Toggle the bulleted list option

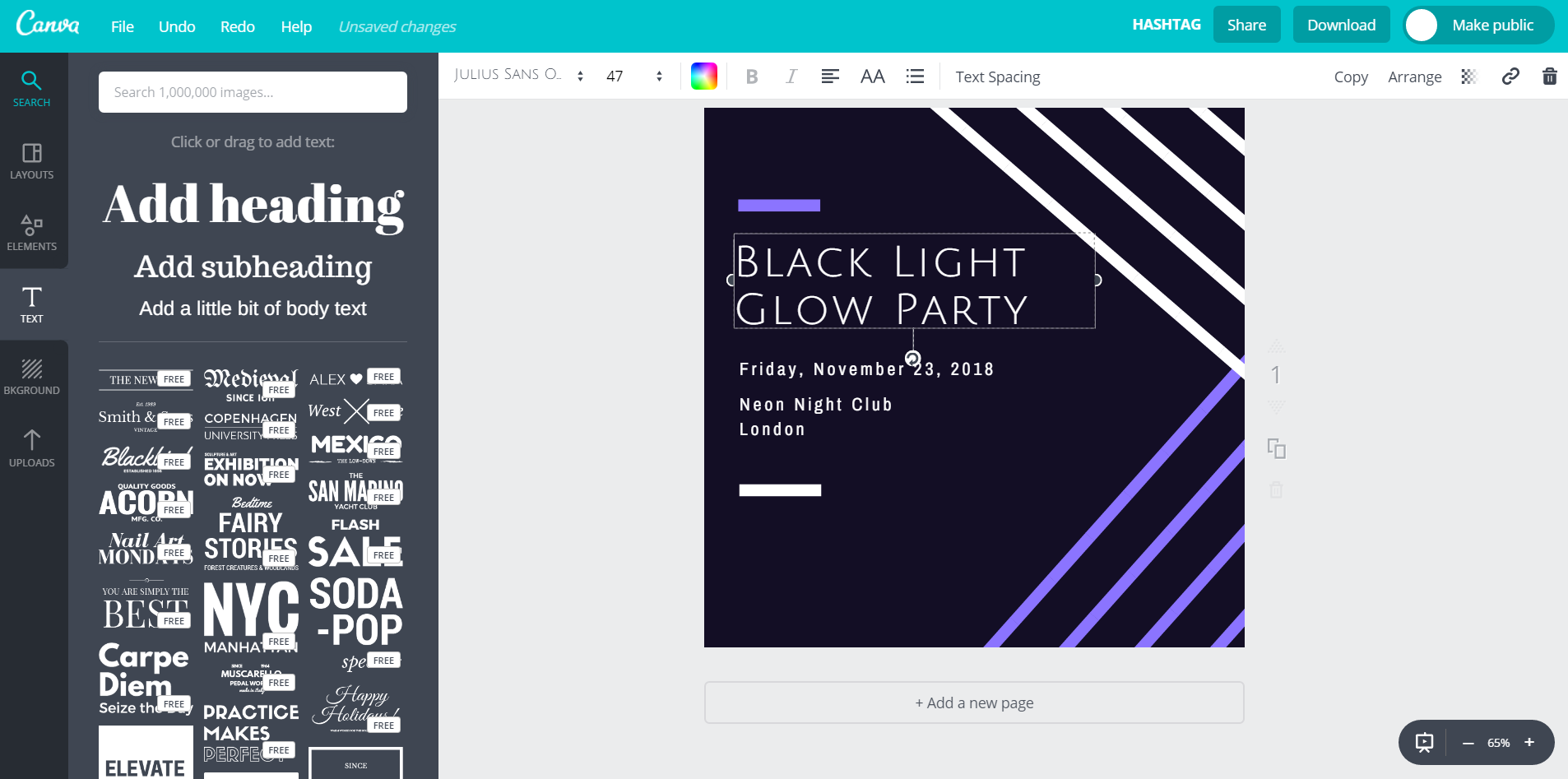coord(915,77)
